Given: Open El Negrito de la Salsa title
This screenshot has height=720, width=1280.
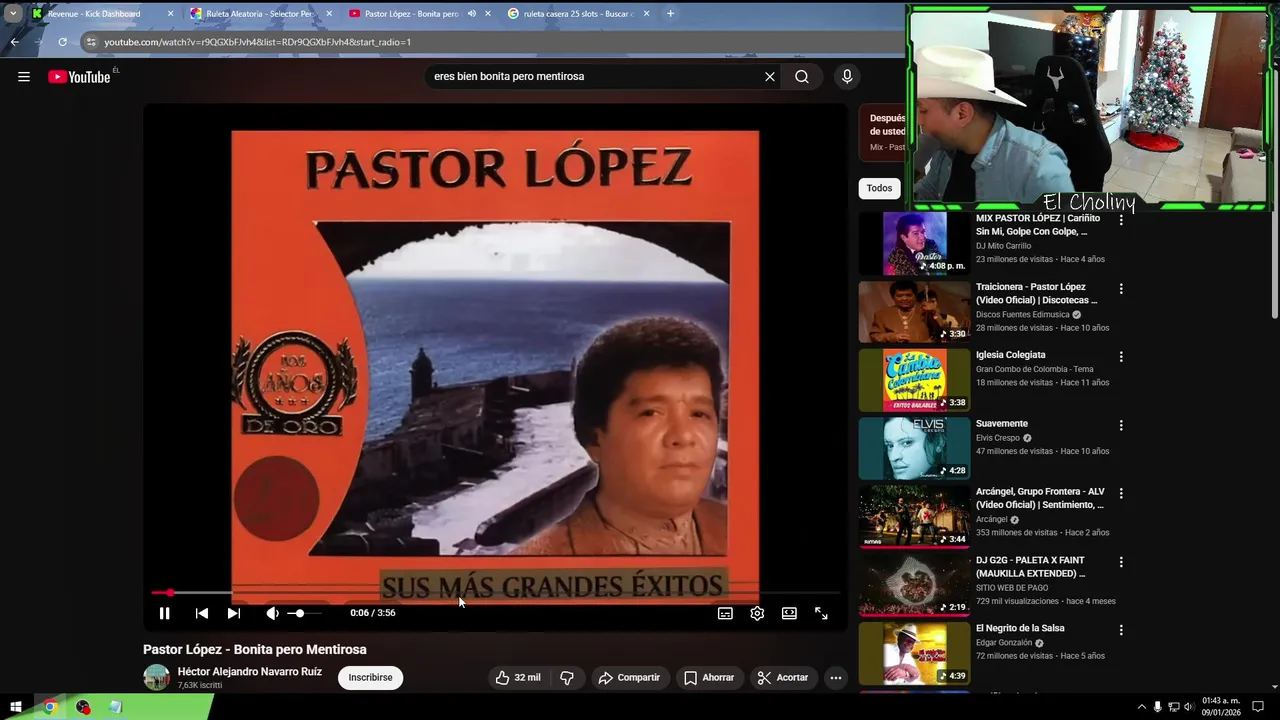Looking at the screenshot, I should (x=1020, y=628).
